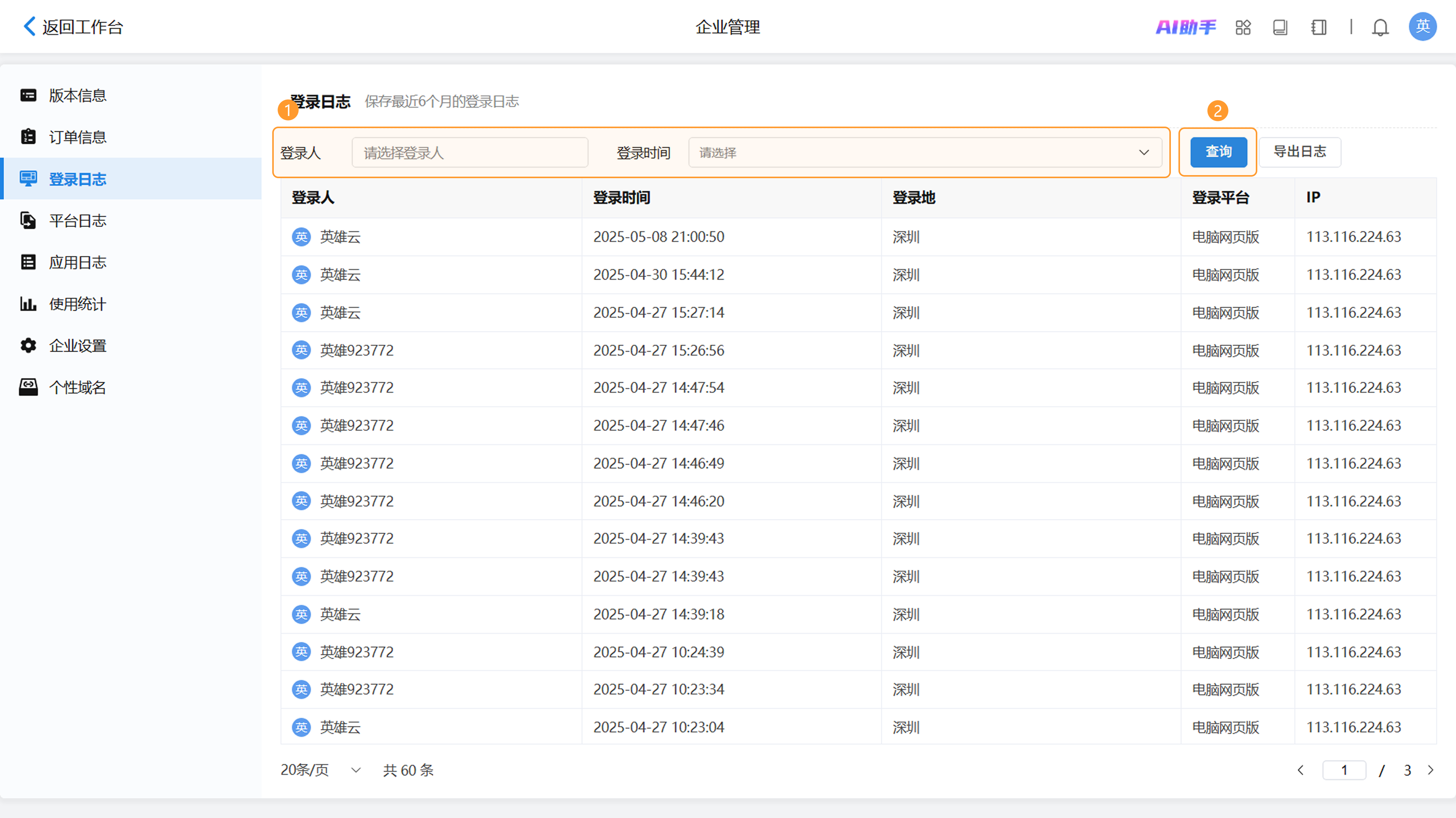Expand the 登录时间 dropdown
Image resolution: width=1456 pixels, height=818 pixels.
tap(925, 152)
